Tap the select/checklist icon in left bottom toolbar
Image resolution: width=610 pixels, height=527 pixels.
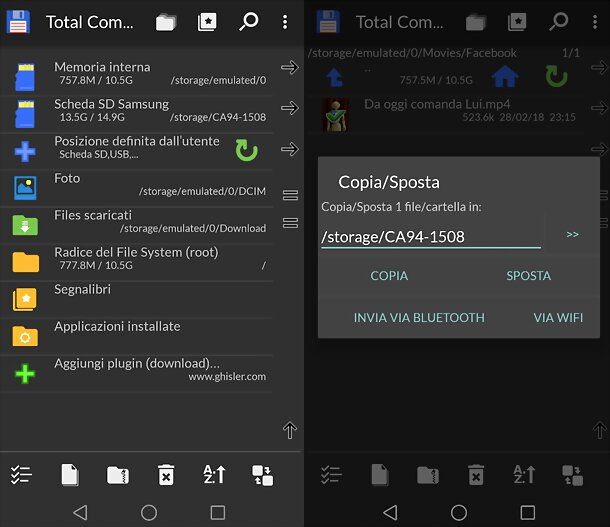tap(21, 474)
